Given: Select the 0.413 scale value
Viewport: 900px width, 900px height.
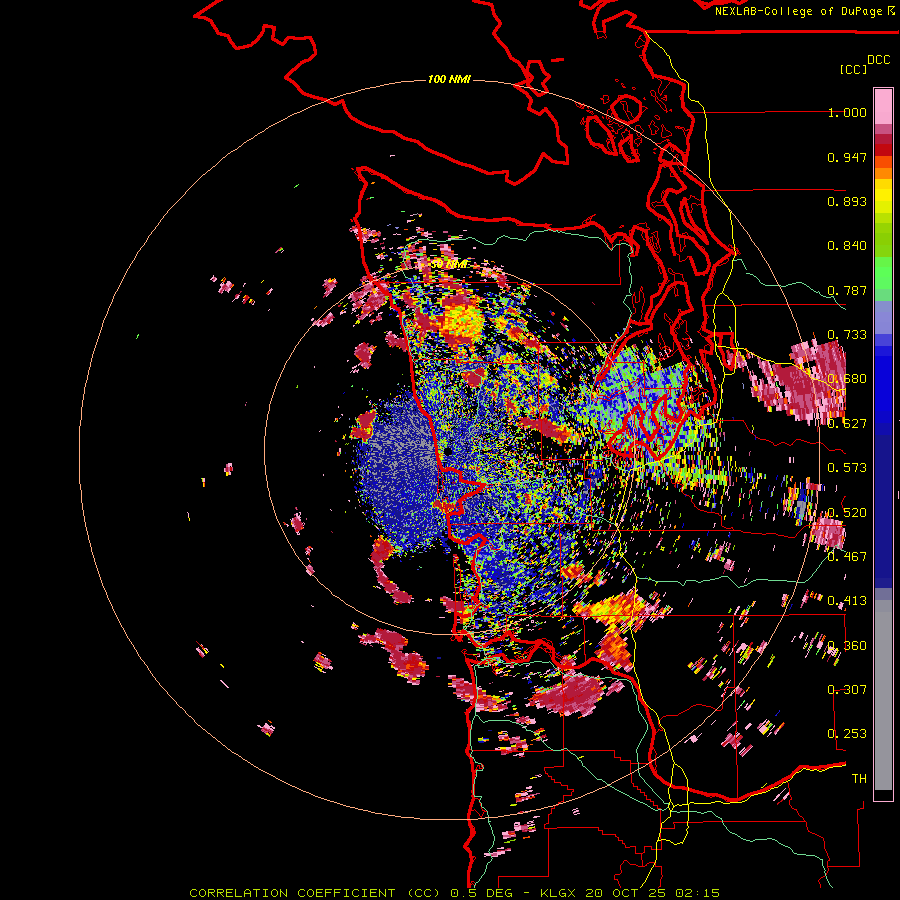Looking at the screenshot, I should tap(847, 601).
